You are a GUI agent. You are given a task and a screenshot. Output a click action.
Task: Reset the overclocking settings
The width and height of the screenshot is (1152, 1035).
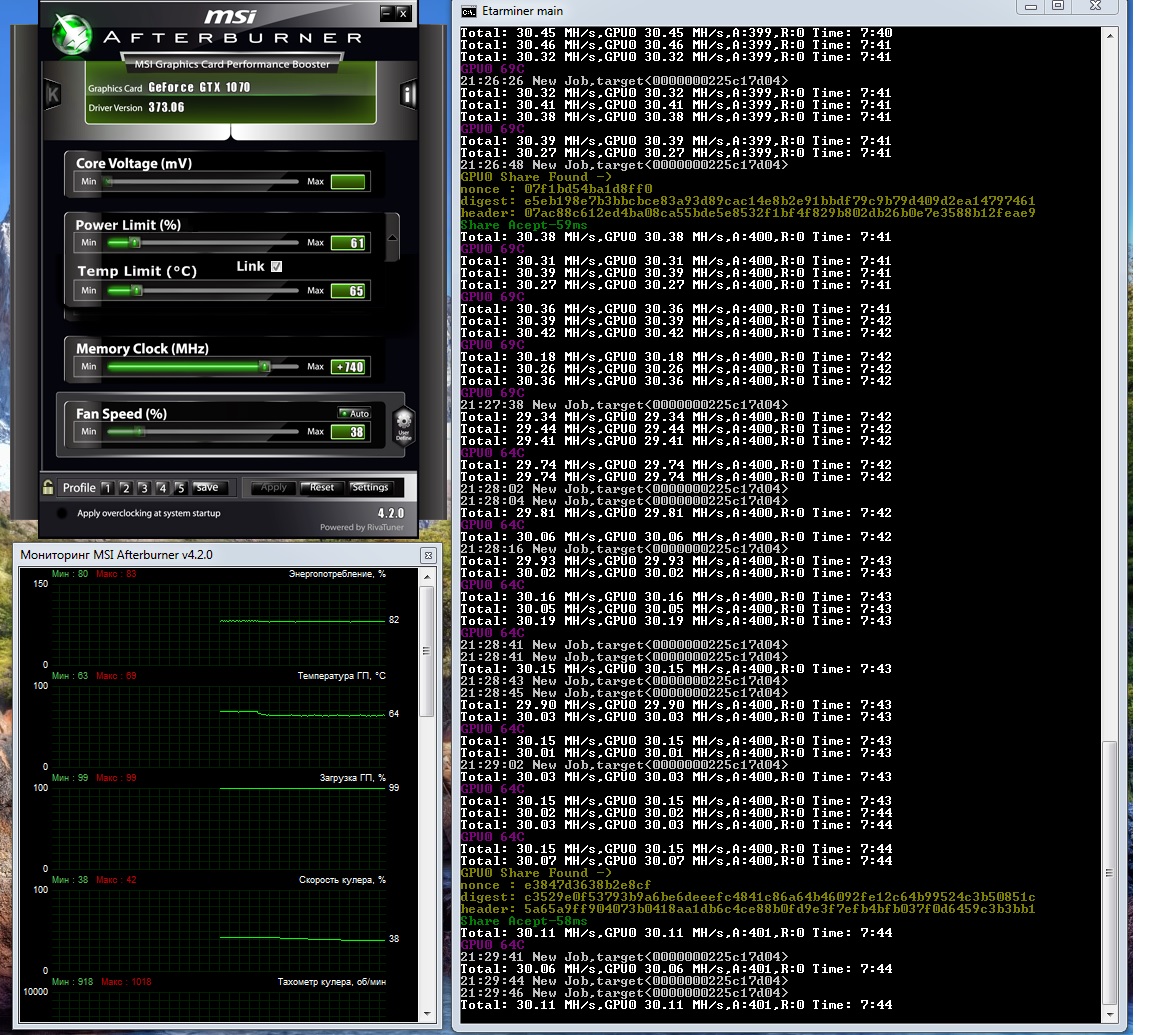[322, 488]
